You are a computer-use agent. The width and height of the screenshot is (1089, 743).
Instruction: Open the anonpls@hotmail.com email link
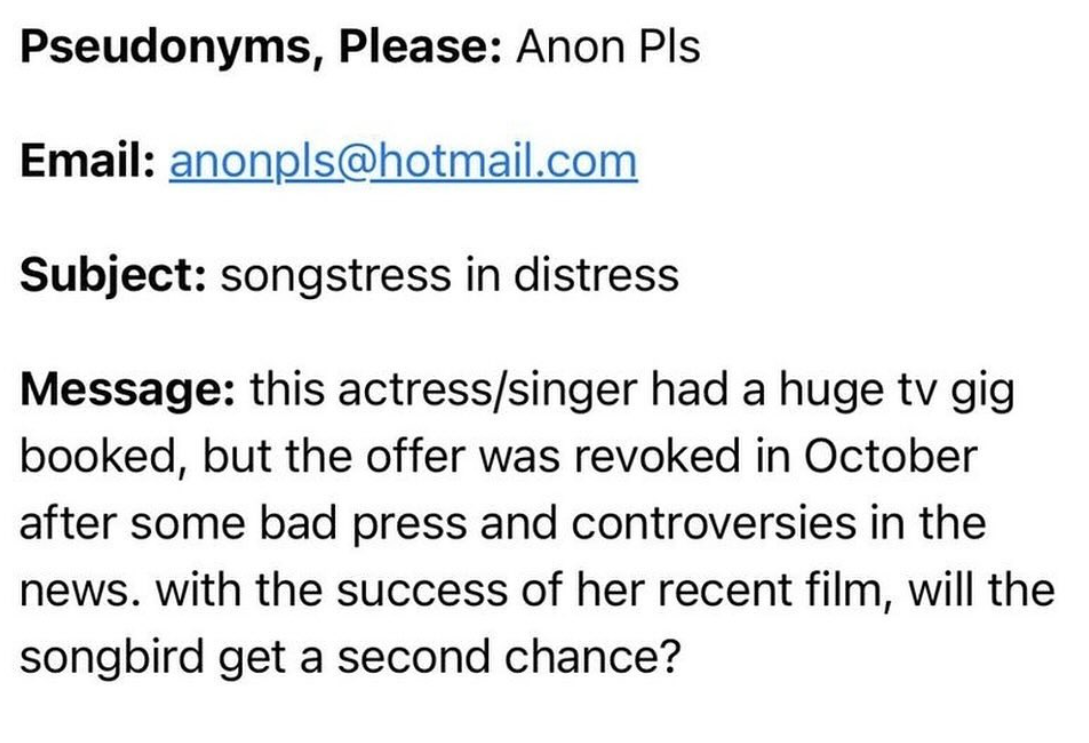pyautogui.click(x=403, y=161)
